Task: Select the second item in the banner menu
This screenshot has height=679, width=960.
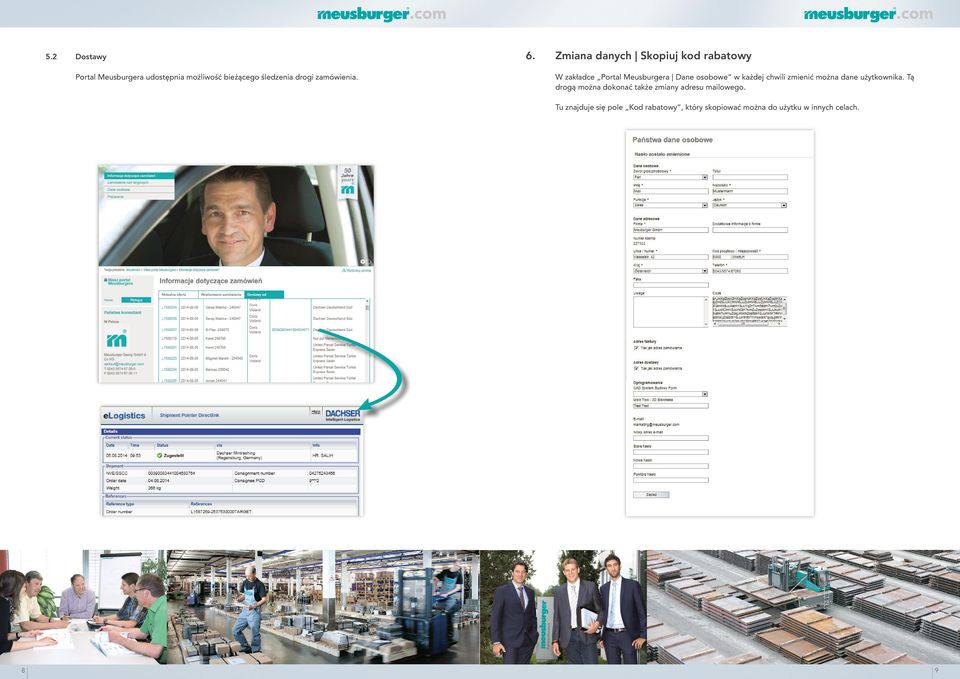Action: (139, 182)
